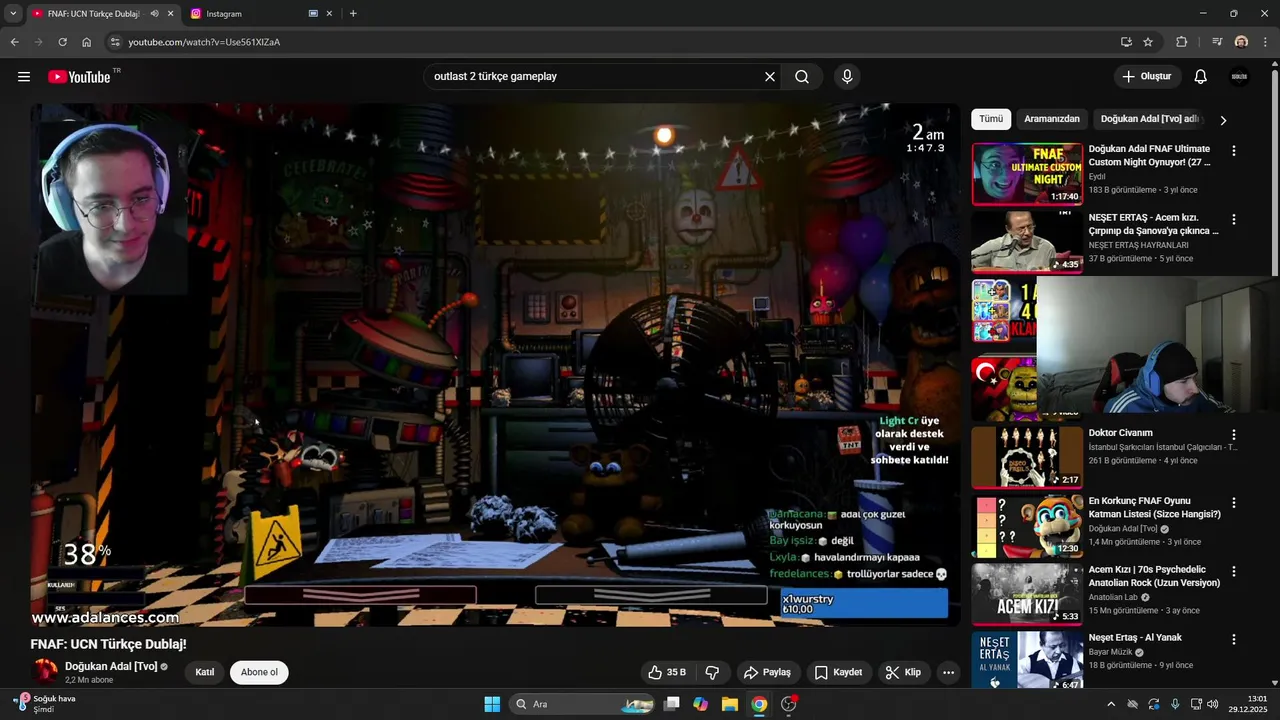Open options for En Korkunç FNAF Oyunu video
Viewport: 1280px width, 720px height.
pos(1233,503)
